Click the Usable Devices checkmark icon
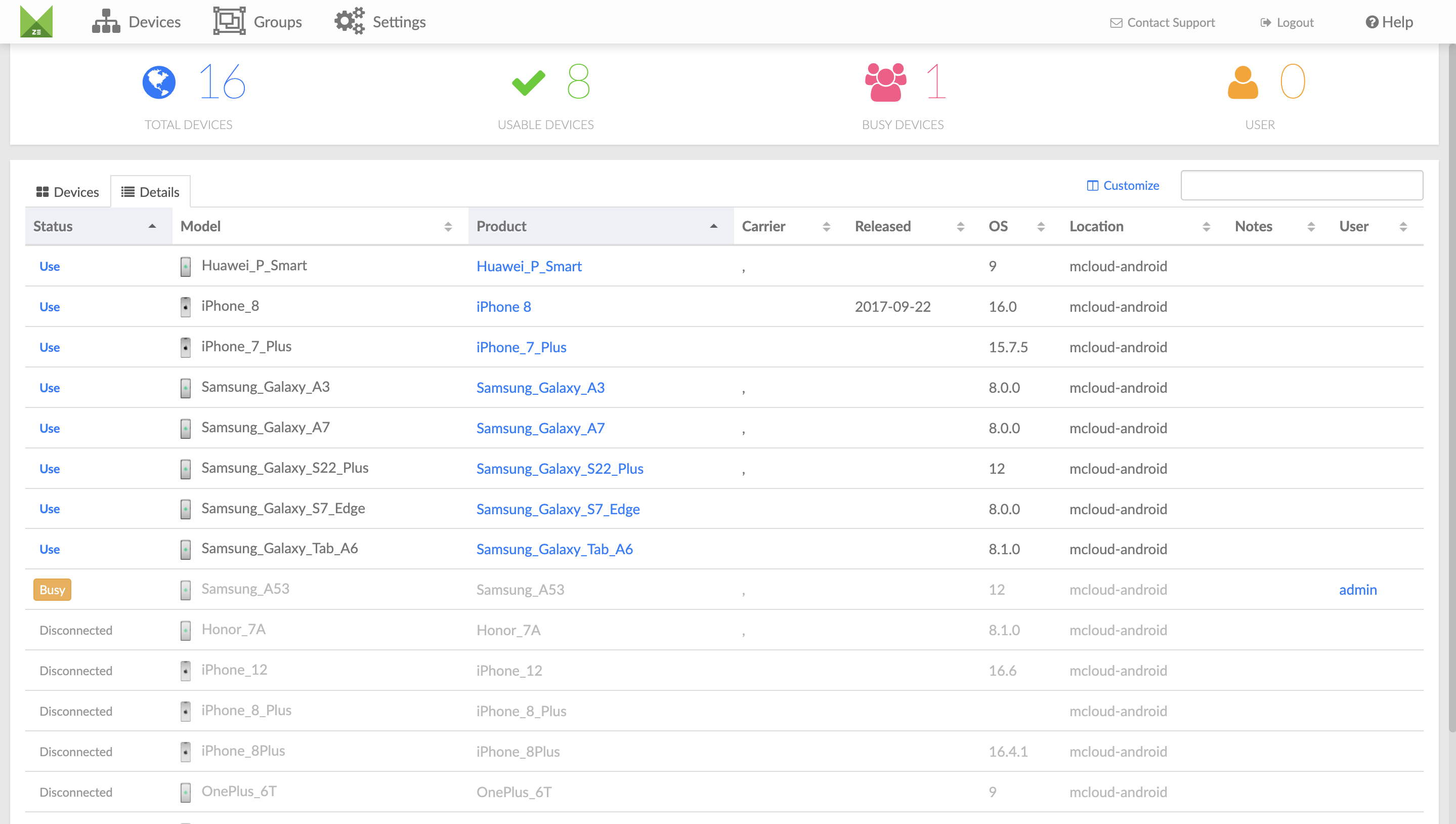1456x824 pixels. click(x=528, y=83)
